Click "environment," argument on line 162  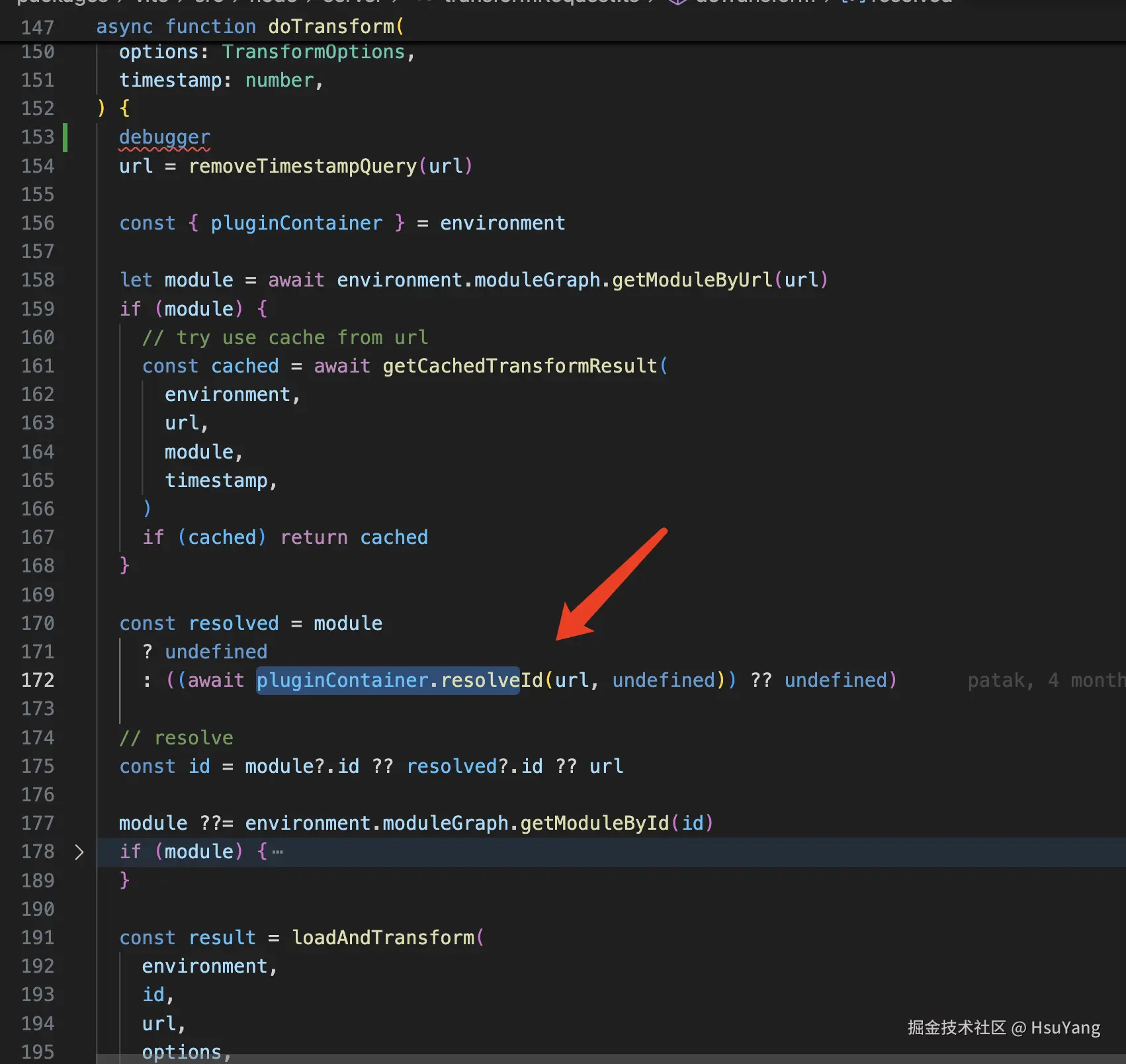233,394
